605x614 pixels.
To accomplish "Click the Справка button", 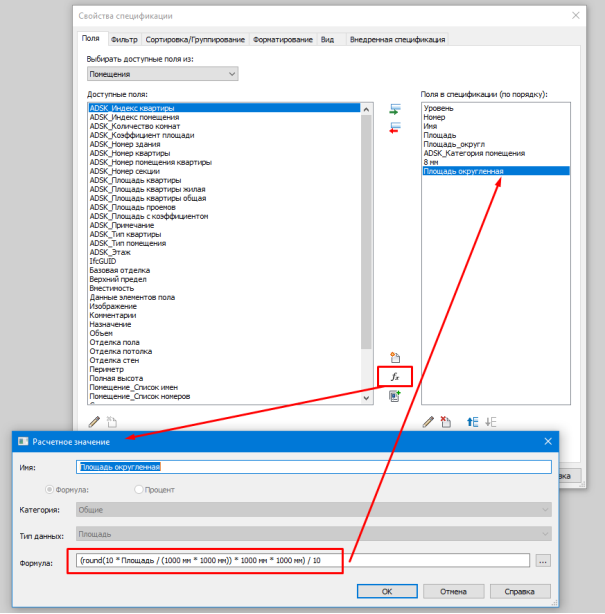I will coord(520,591).
